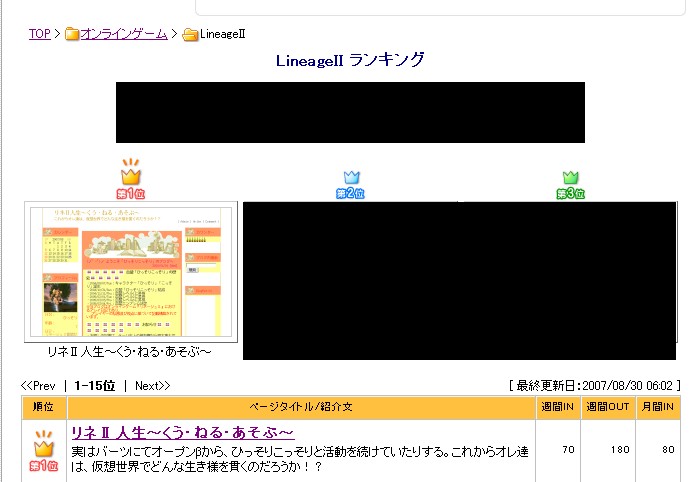Viewport: 700px width, 482px height.
Task: Click the caption リネⅡ人生 under the thumbnail
Action: coord(129,352)
